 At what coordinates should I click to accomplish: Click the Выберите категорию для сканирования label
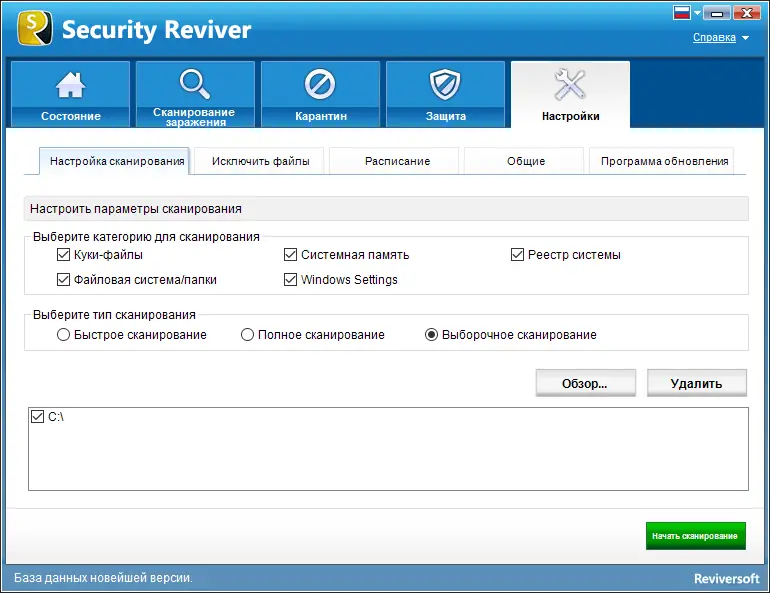(146, 237)
